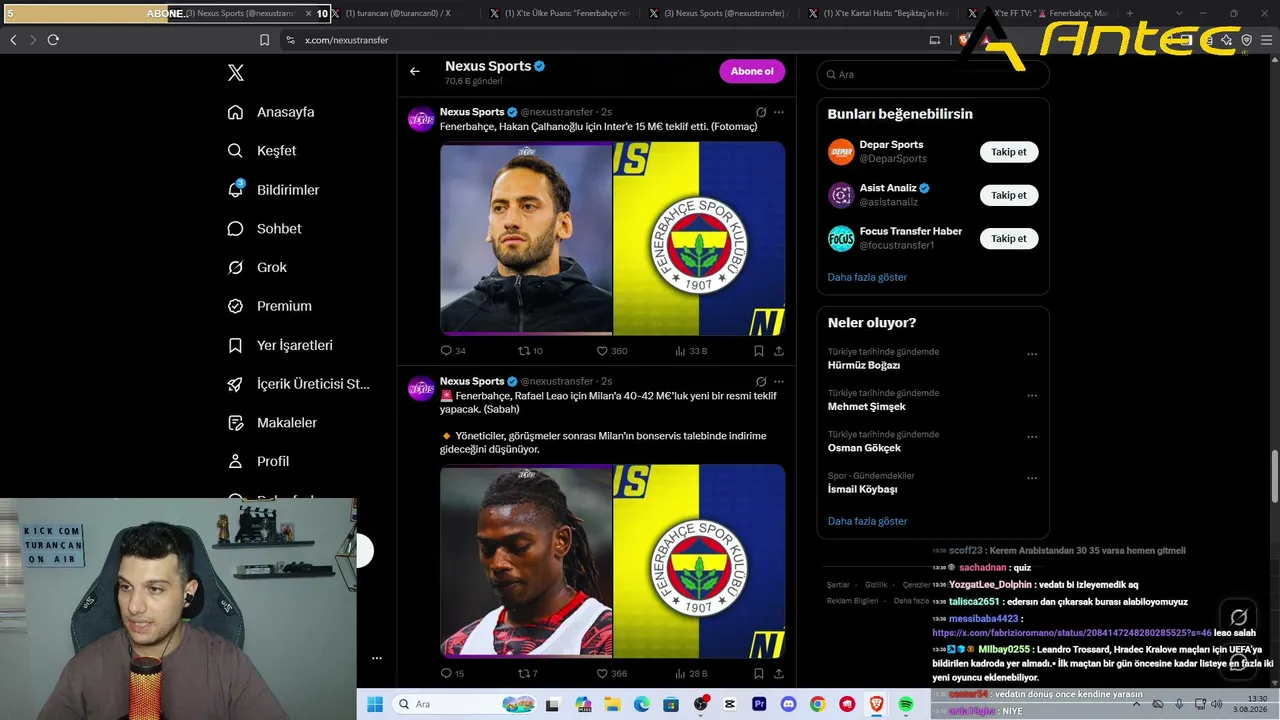Image resolution: width=1280 pixels, height=720 pixels.
Task: Open the fabrizioromano link in chat
Action: click(x=1072, y=633)
